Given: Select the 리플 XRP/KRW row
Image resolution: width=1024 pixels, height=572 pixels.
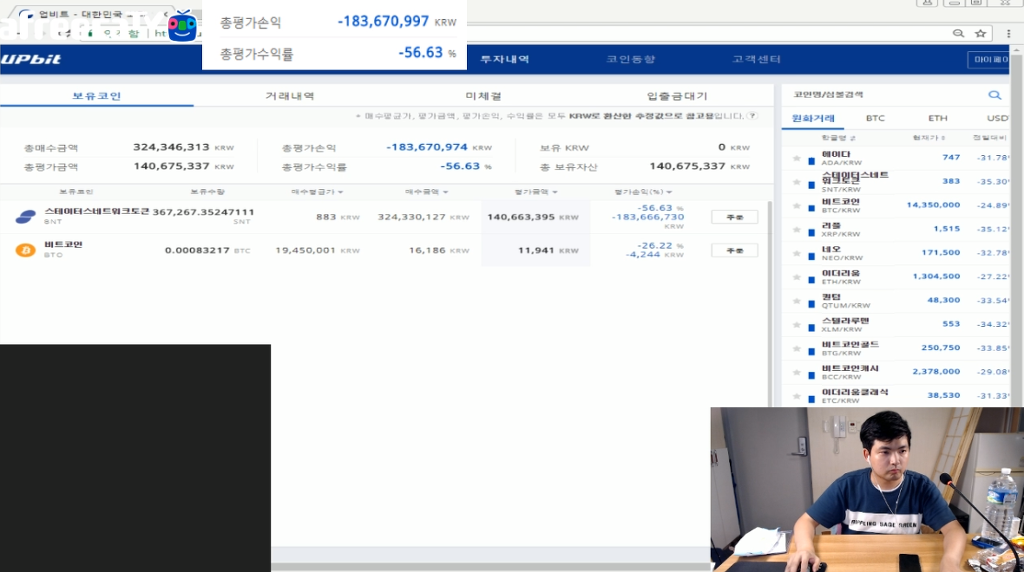Looking at the screenshot, I should (x=896, y=229).
